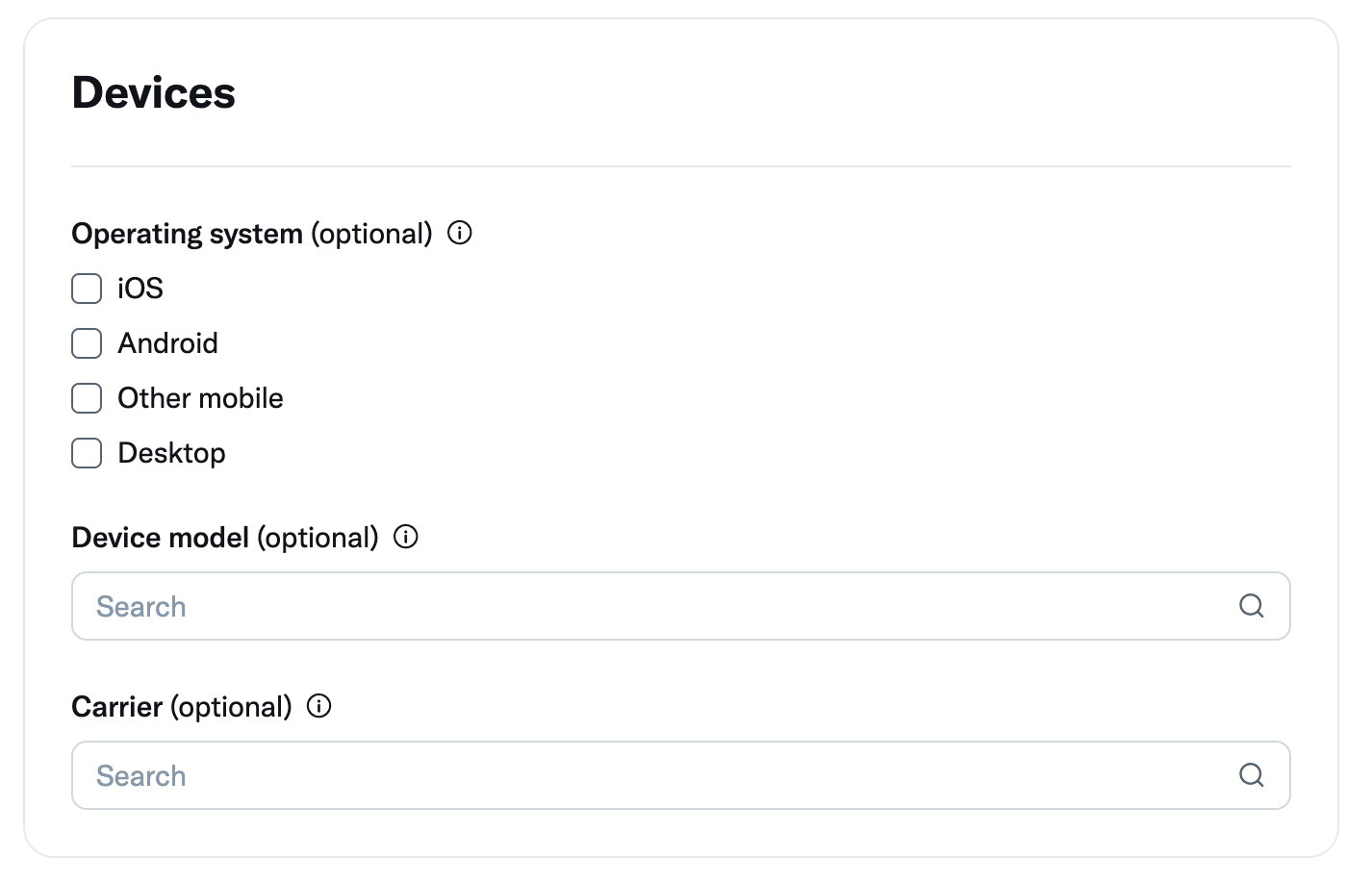Click the iOS label text

[140, 289]
